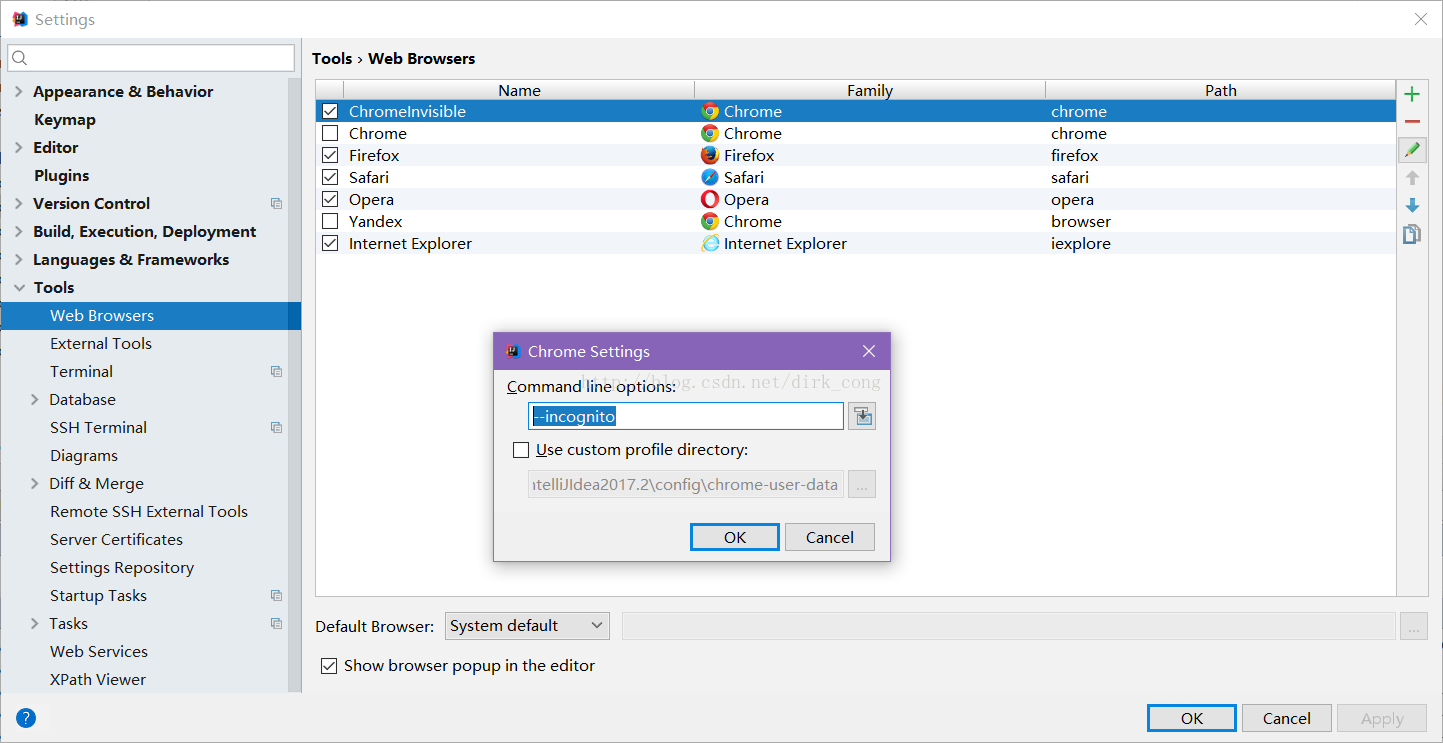
Task: Expand the Editor section
Action: (x=19, y=147)
